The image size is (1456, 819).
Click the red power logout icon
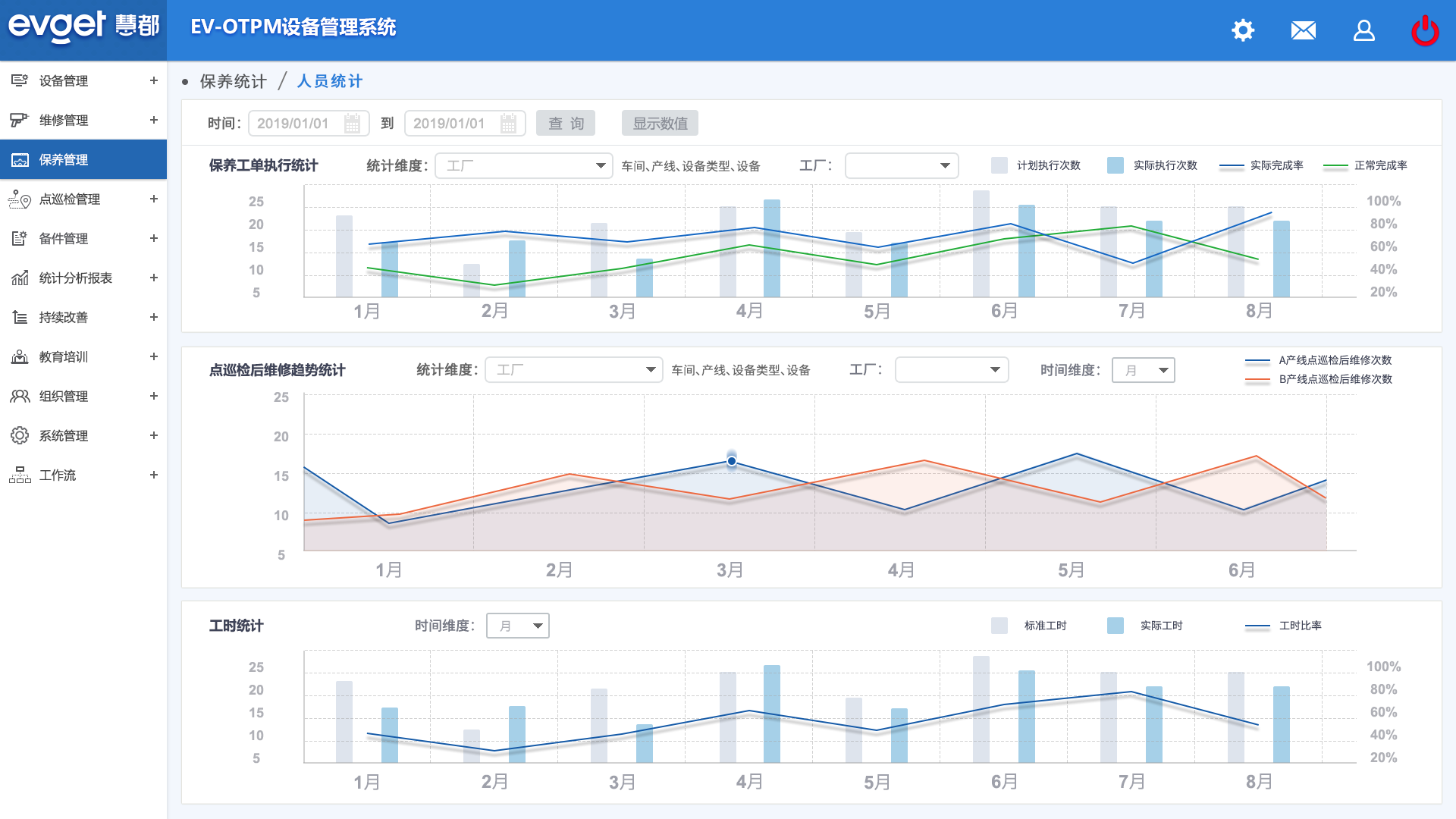(1424, 30)
